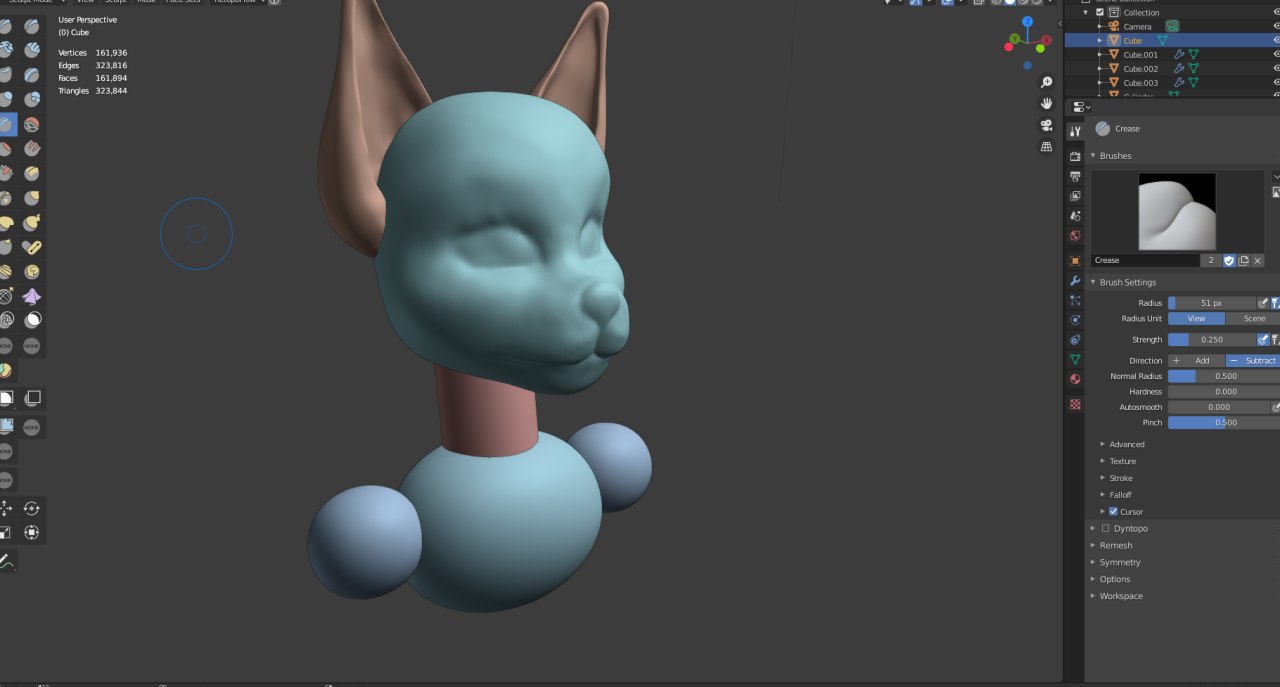This screenshot has width=1280, height=687.
Task: Collapse the Collection tree in outliner
Action: [x=1086, y=12]
